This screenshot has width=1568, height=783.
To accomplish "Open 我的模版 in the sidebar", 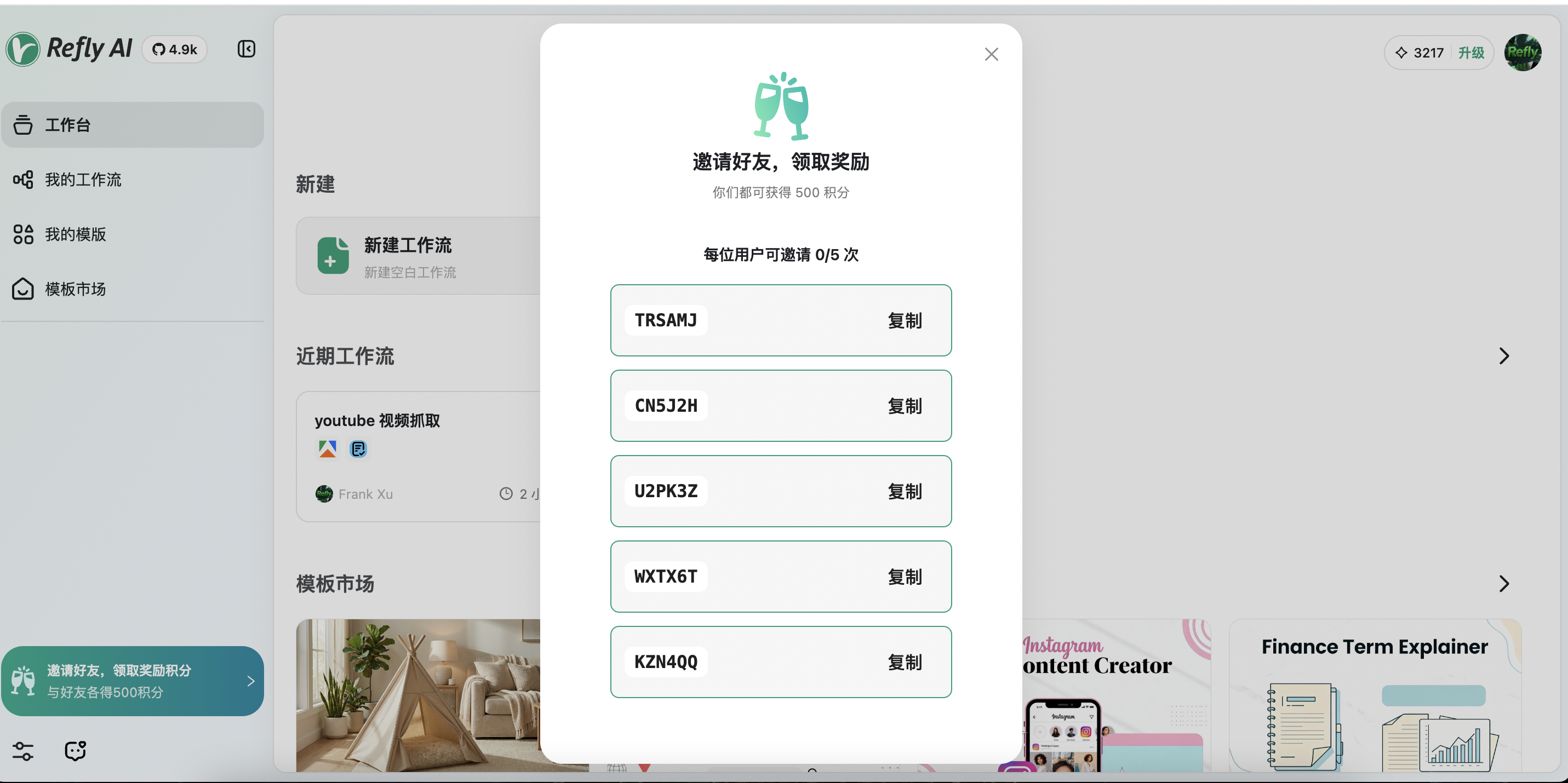I will (x=76, y=234).
